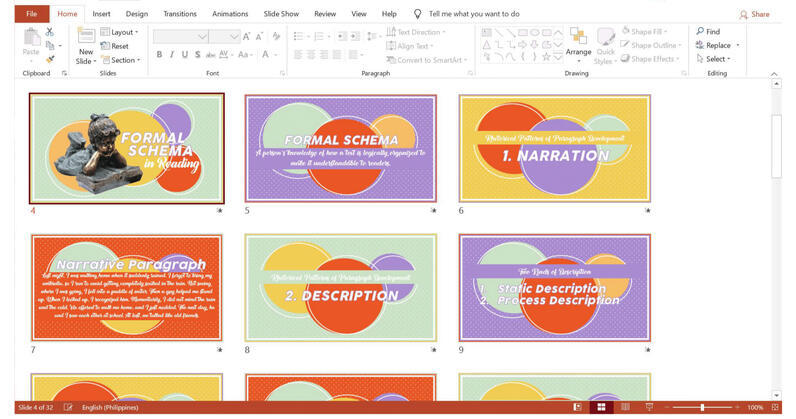This screenshot has width=796, height=419.
Task: Start Slide Show from status bar icon
Action: 649,407
